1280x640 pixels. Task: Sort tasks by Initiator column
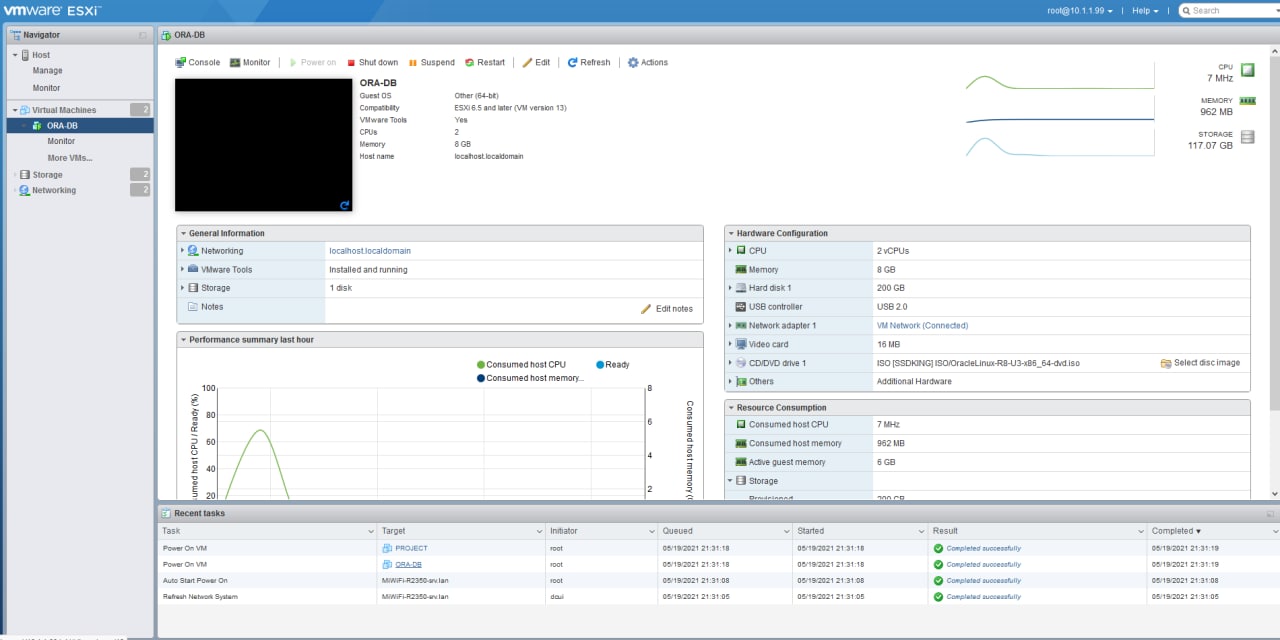pos(601,531)
